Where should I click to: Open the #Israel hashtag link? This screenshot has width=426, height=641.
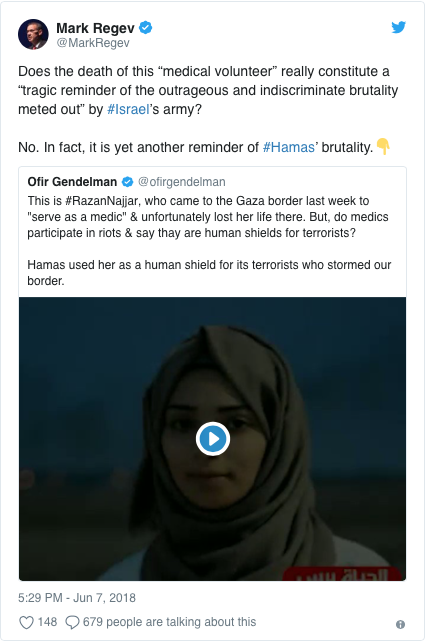[x=128, y=109]
